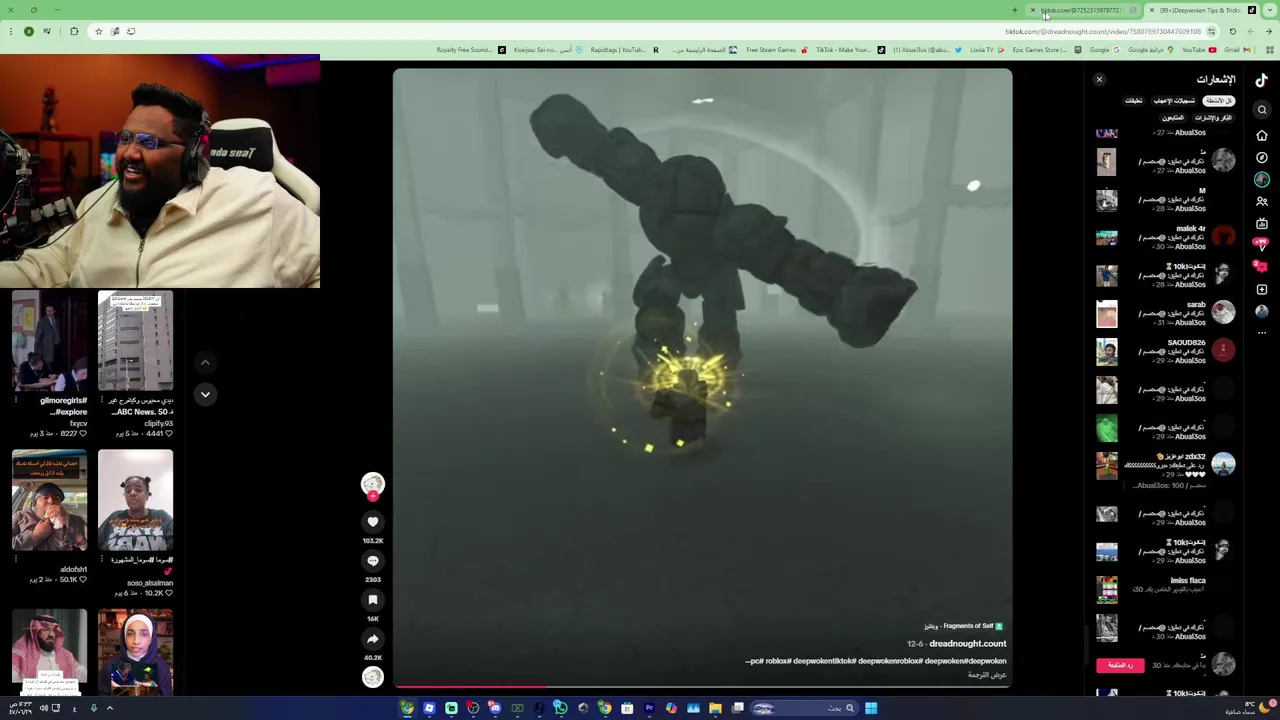Open the dreadnought.count creator profile link
This screenshot has width=1280, height=720.
tap(967, 644)
